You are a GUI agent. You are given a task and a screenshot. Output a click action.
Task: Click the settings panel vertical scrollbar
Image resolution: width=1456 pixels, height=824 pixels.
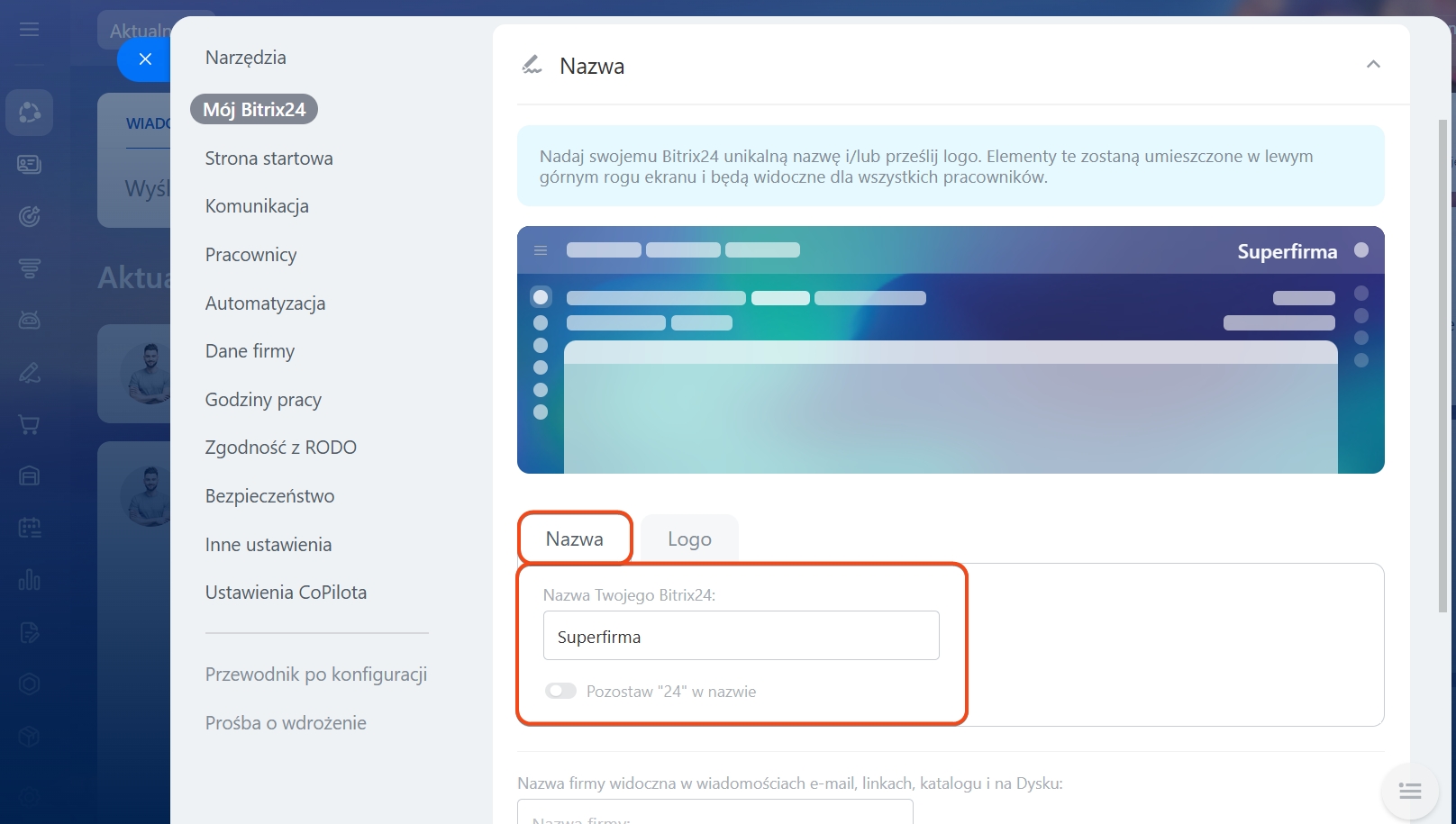click(x=1442, y=365)
